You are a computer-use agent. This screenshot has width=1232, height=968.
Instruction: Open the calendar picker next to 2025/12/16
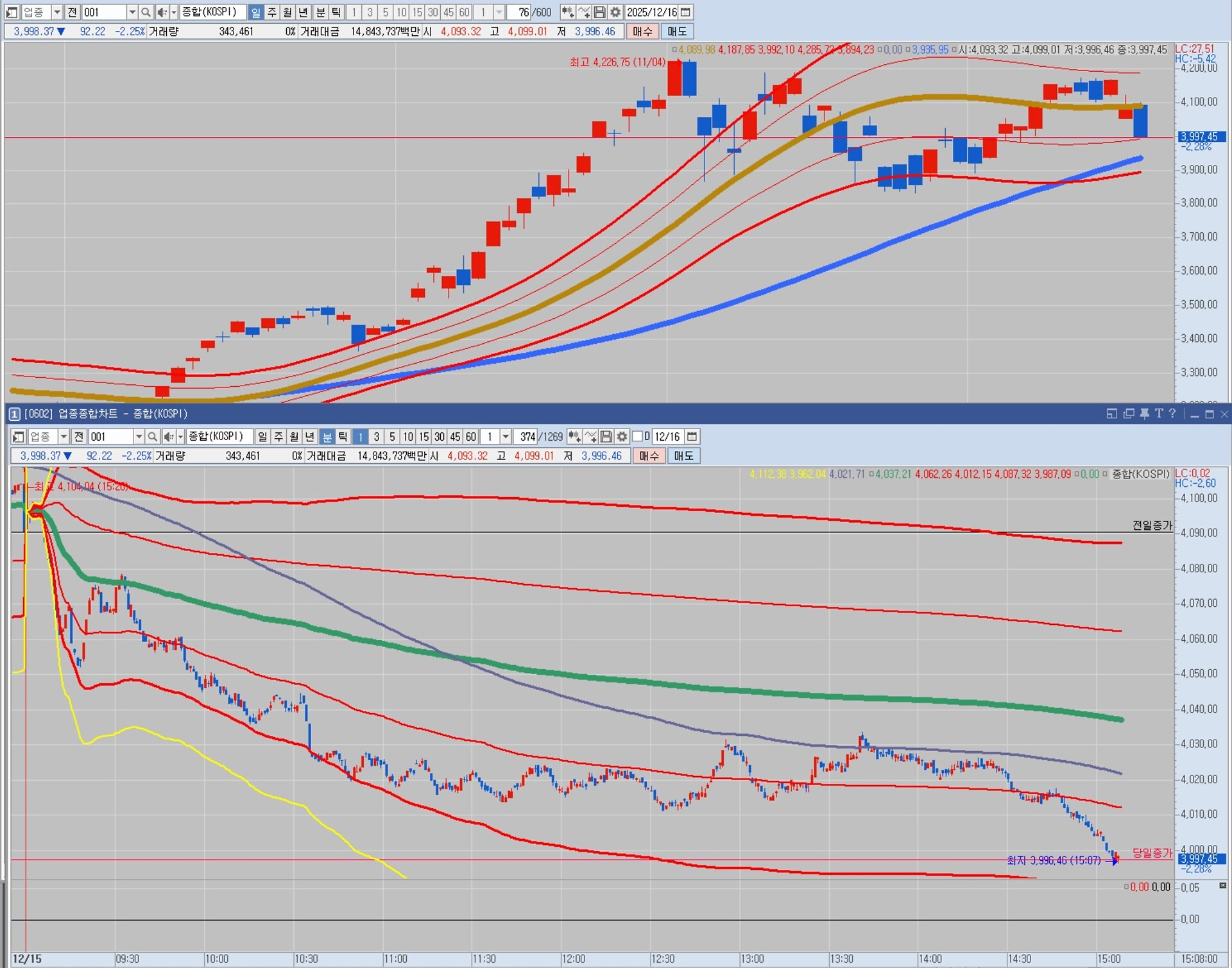(685, 12)
